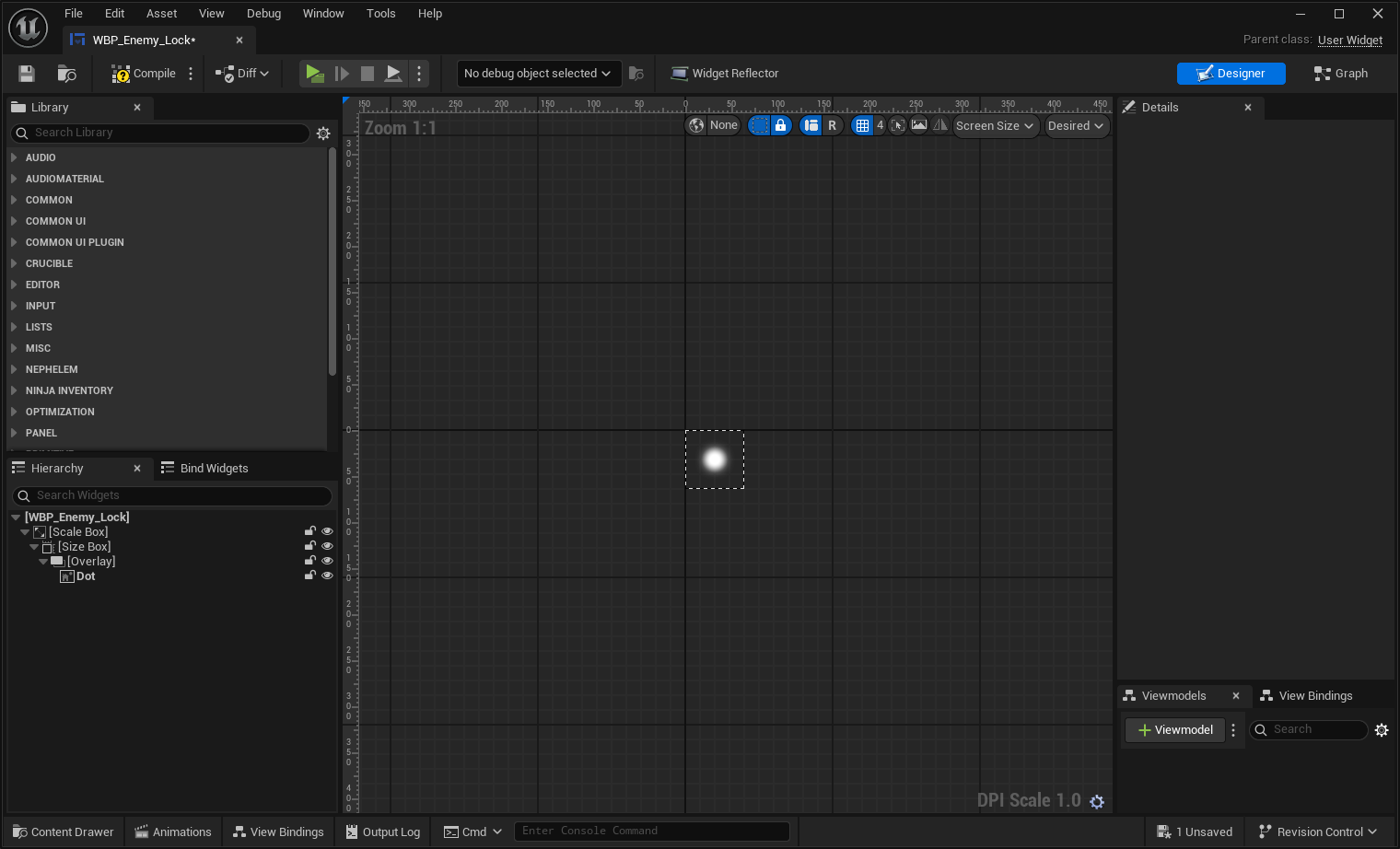Toggle grid snapping in the designer
Viewport: 1400px width, 849px height.
pyautogui.click(x=862, y=126)
